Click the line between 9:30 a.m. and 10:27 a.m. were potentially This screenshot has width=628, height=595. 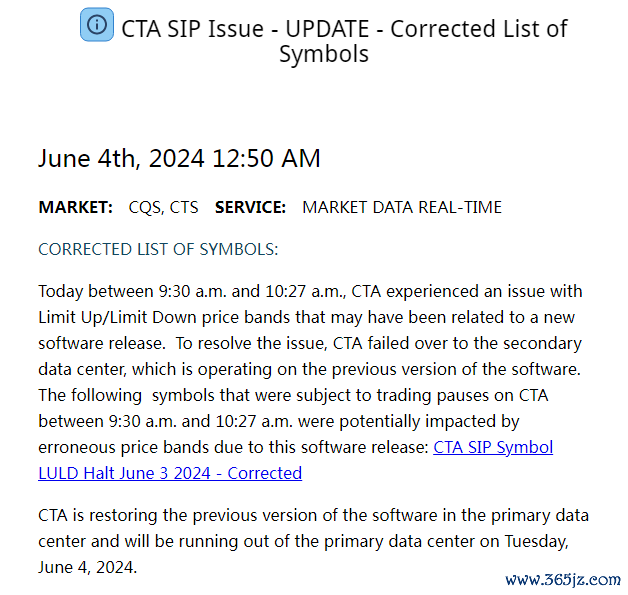coord(279,421)
